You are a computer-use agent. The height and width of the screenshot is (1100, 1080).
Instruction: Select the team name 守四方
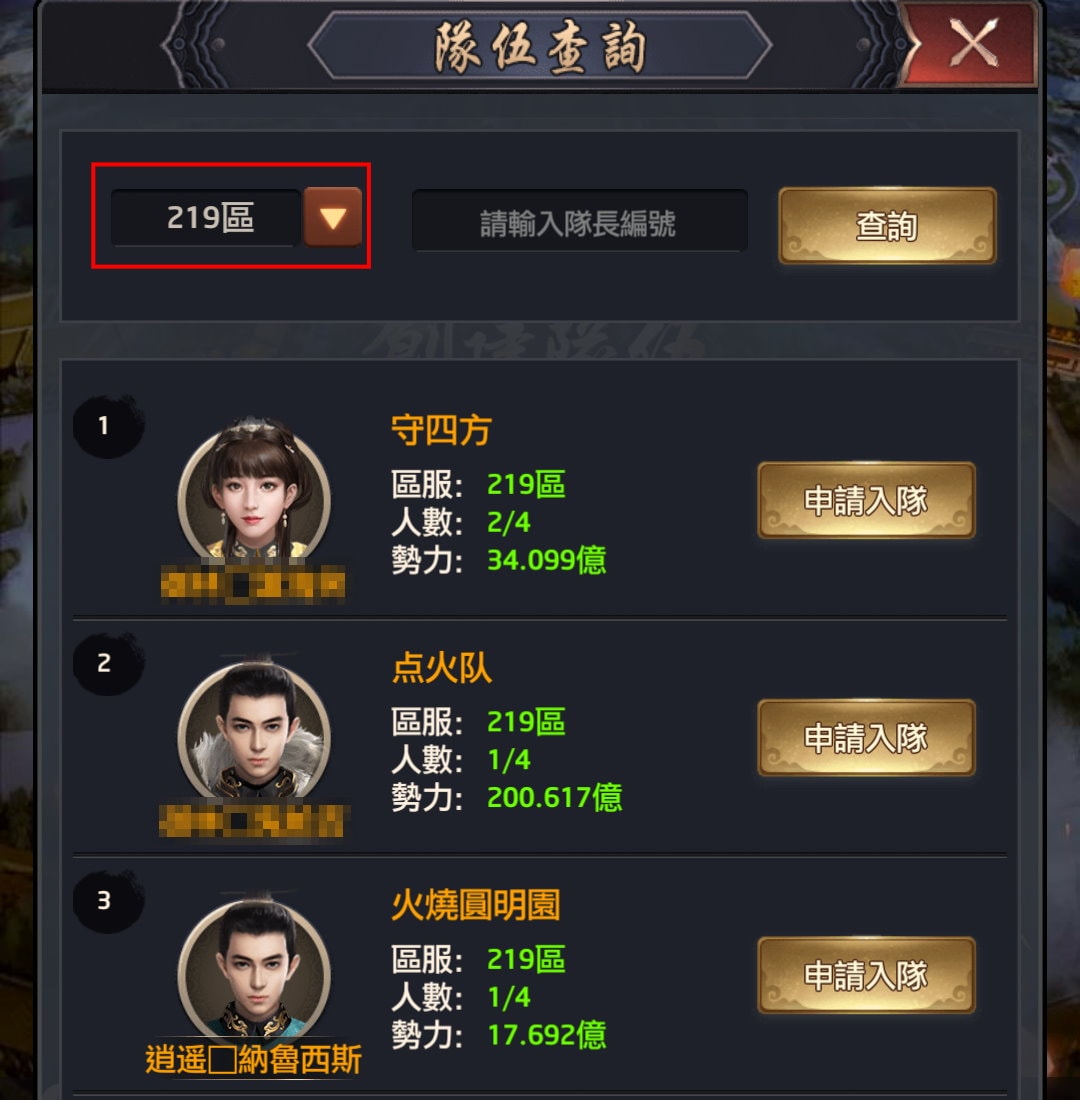[x=441, y=429]
